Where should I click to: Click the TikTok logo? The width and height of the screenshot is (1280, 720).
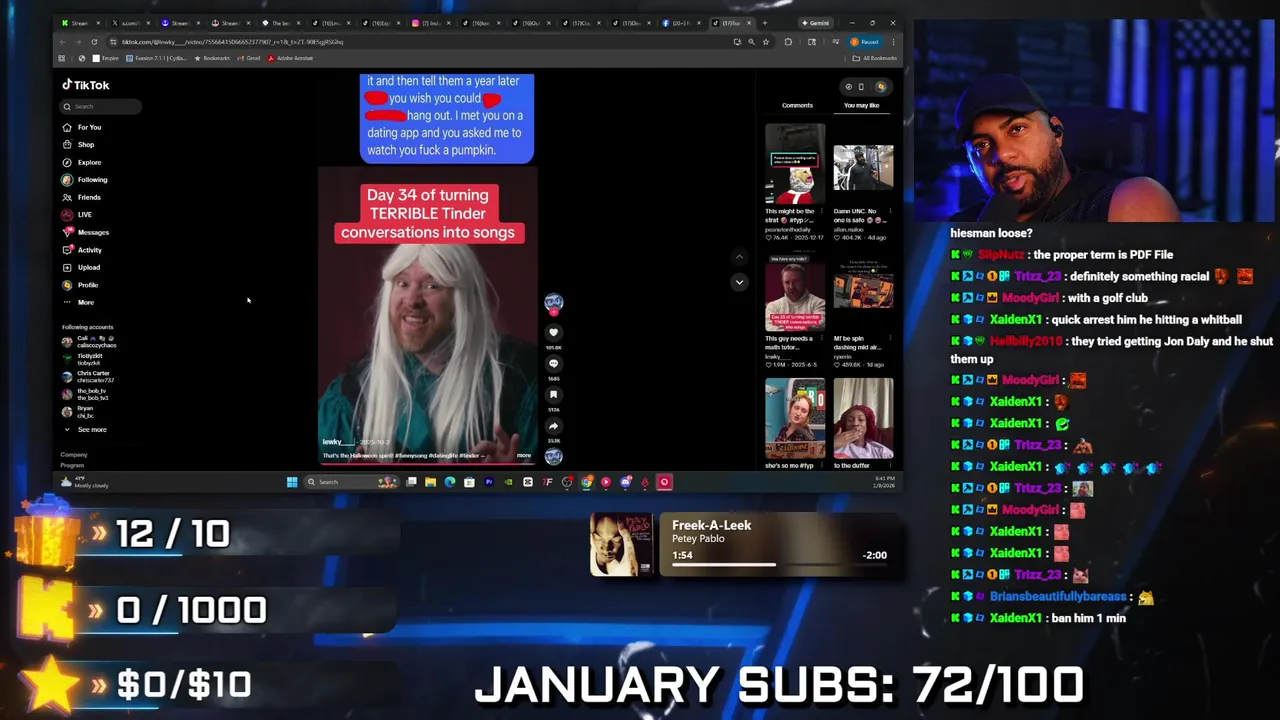[x=86, y=85]
